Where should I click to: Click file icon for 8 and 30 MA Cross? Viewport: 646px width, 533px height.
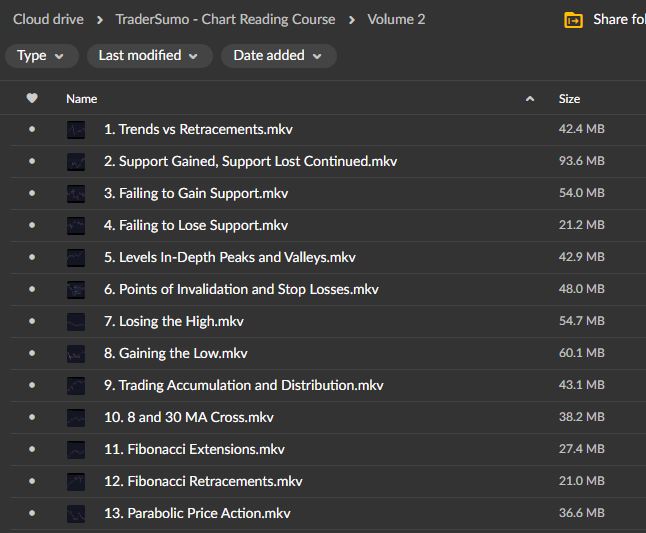pyautogui.click(x=76, y=417)
